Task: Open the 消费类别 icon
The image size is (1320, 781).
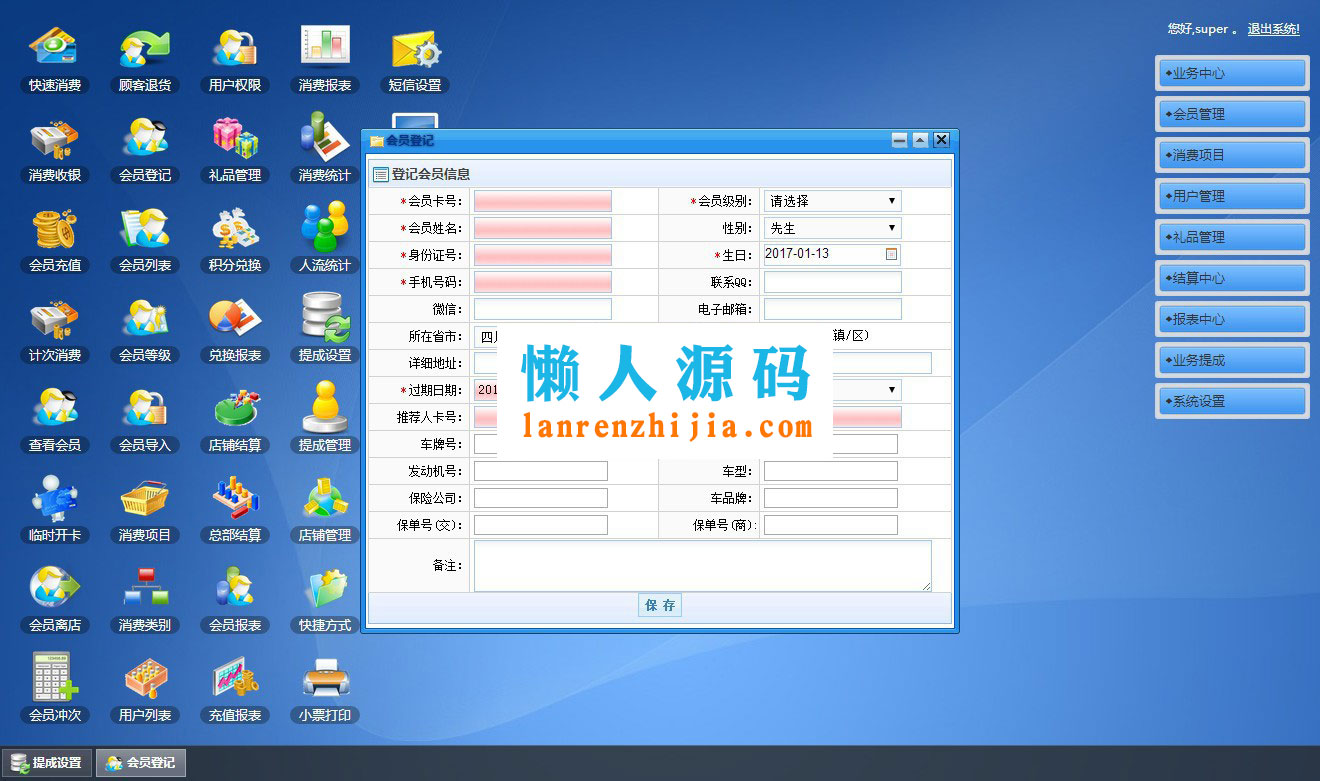Action: pyautogui.click(x=145, y=600)
